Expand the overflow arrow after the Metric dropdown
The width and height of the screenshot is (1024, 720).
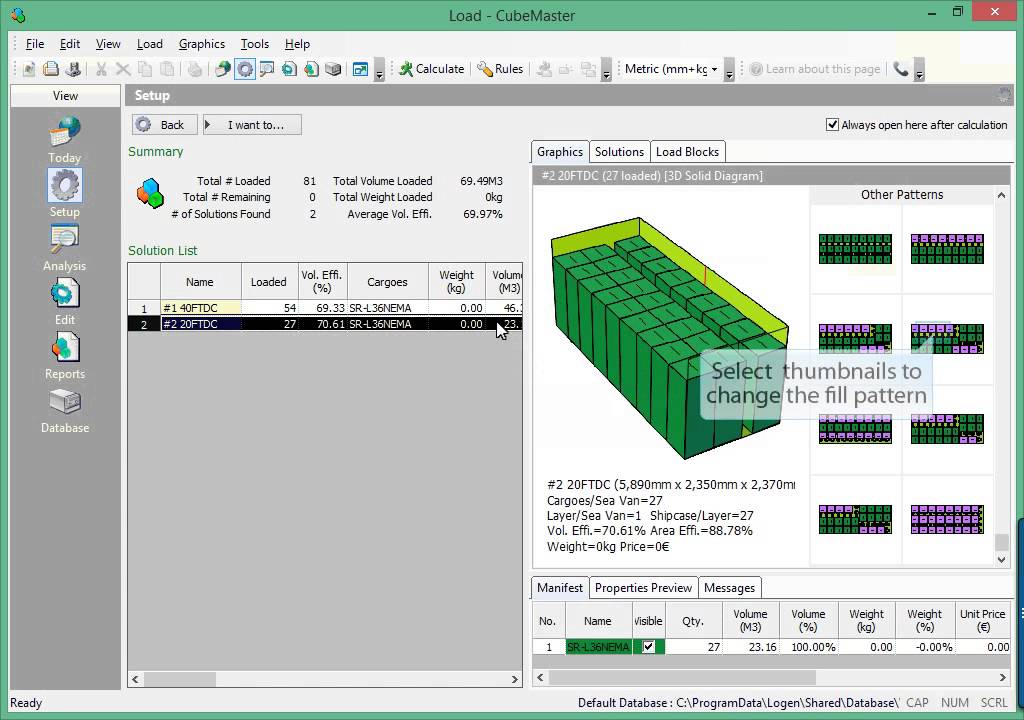pos(729,72)
